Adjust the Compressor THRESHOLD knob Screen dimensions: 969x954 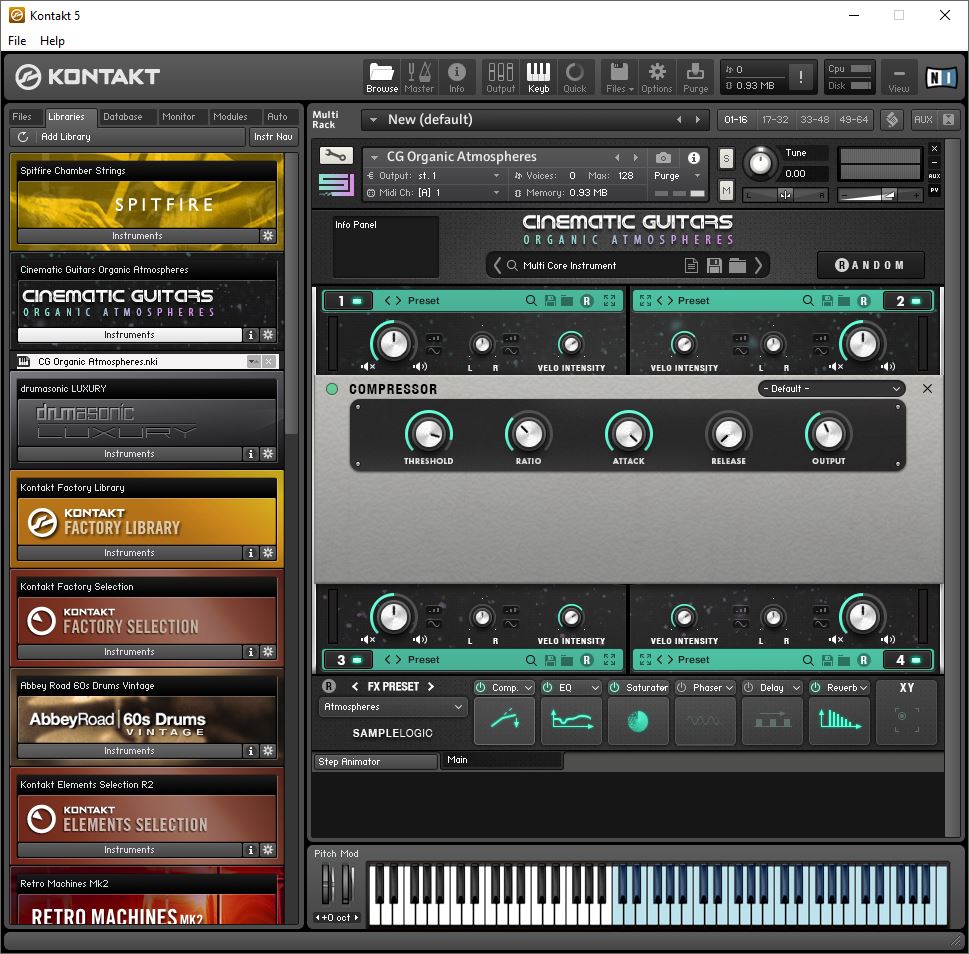[x=428, y=433]
